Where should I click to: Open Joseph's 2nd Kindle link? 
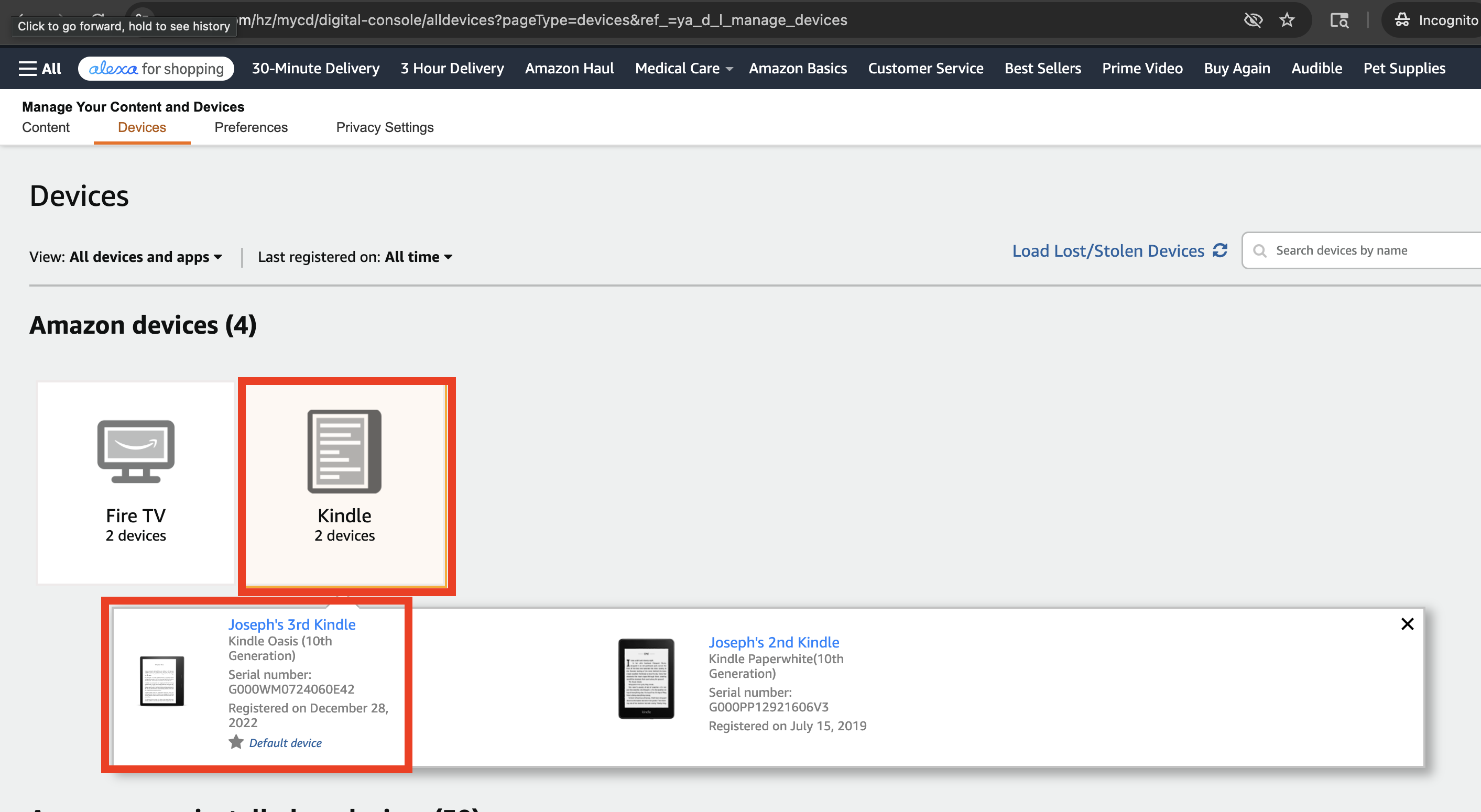coord(774,642)
